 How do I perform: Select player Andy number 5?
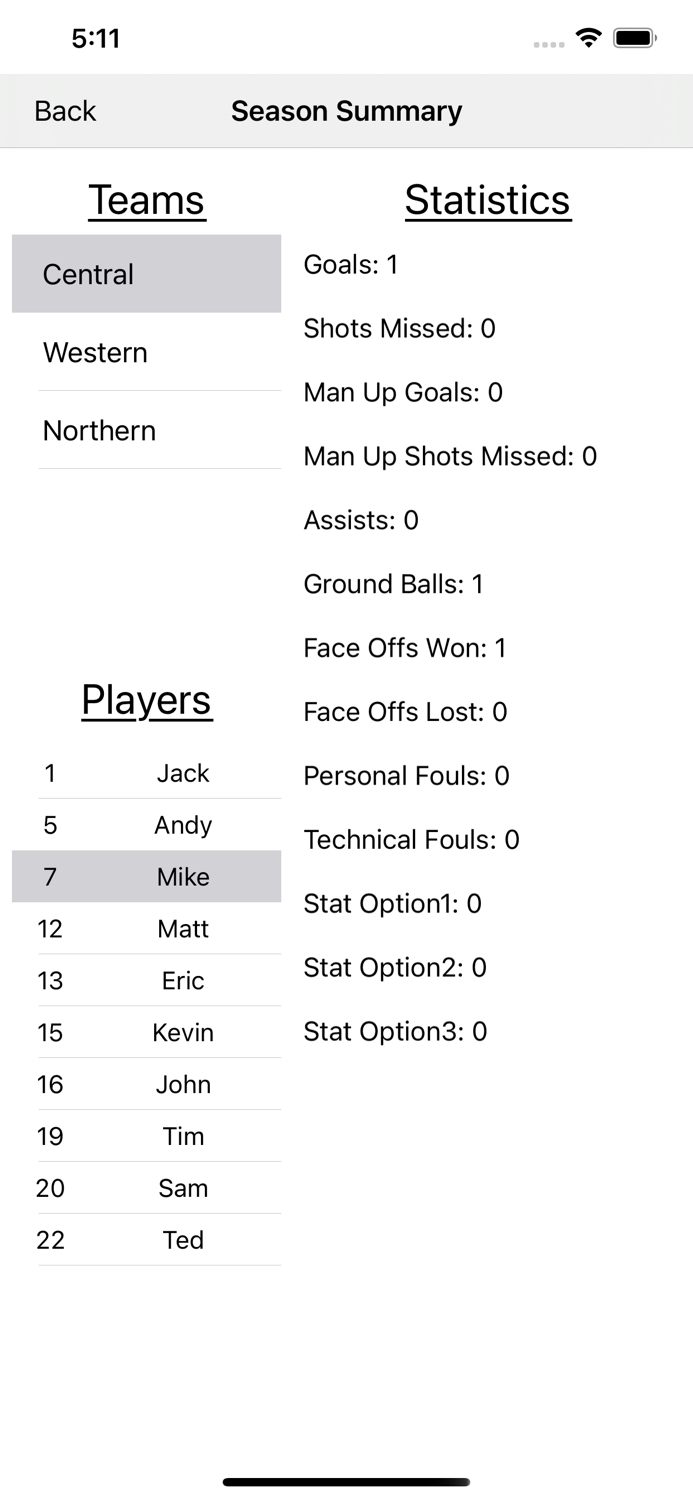(x=158, y=825)
